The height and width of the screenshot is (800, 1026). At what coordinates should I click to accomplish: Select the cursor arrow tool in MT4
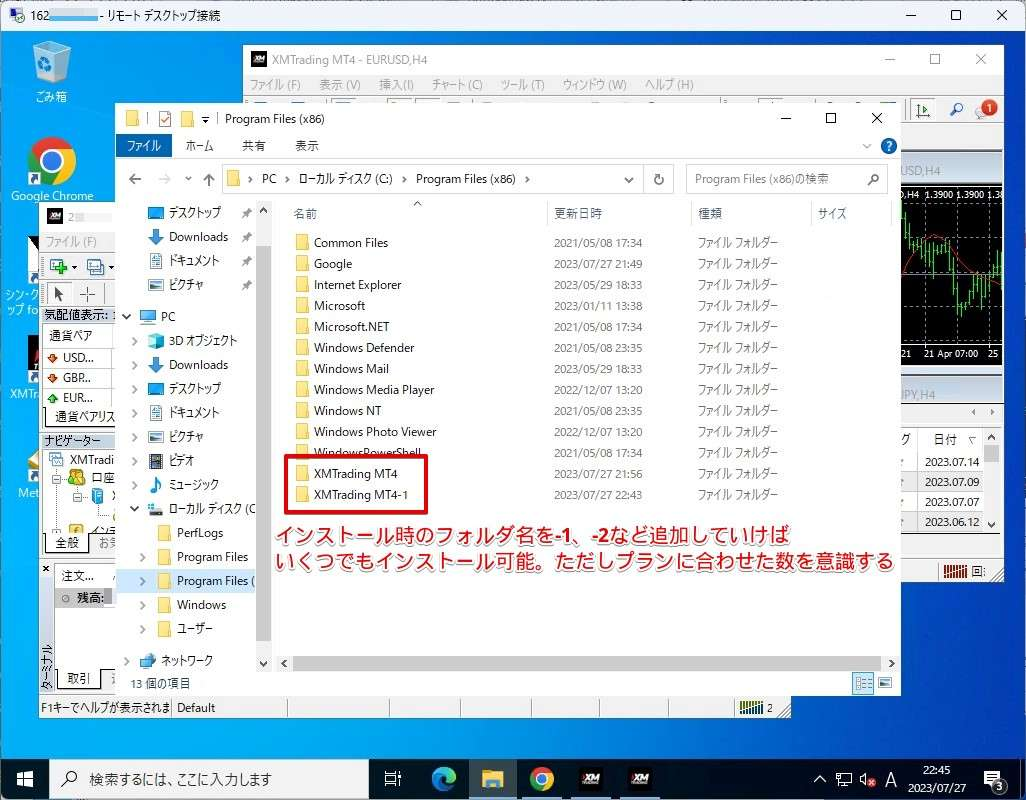[60, 294]
